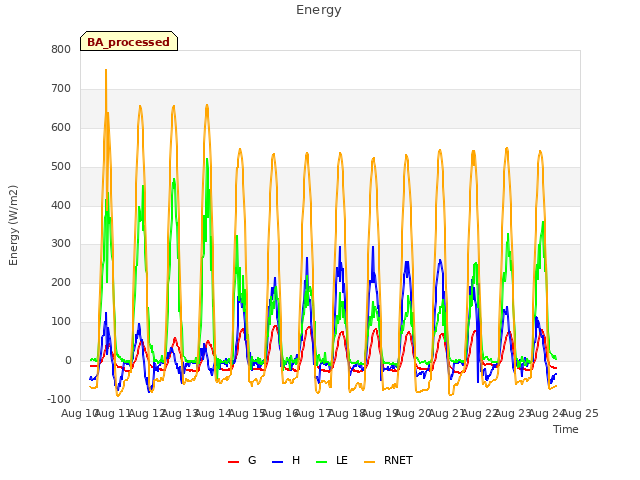Viewport: 640px width, 480px height.
Task: Click the red G legend swatch
Action: (233, 462)
